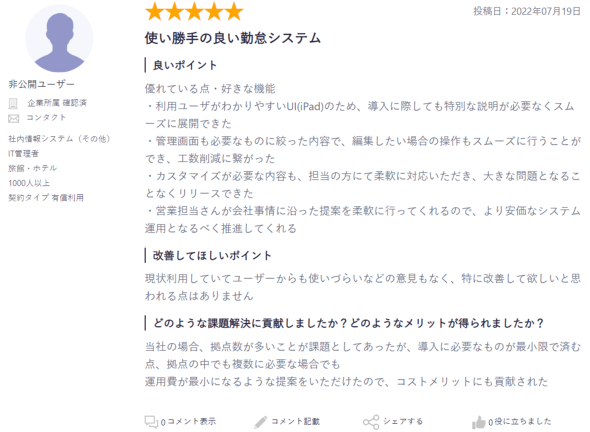Click the 良いポイント section heading
Image resolution: width=590 pixels, height=432 pixels.
[x=185, y=65]
